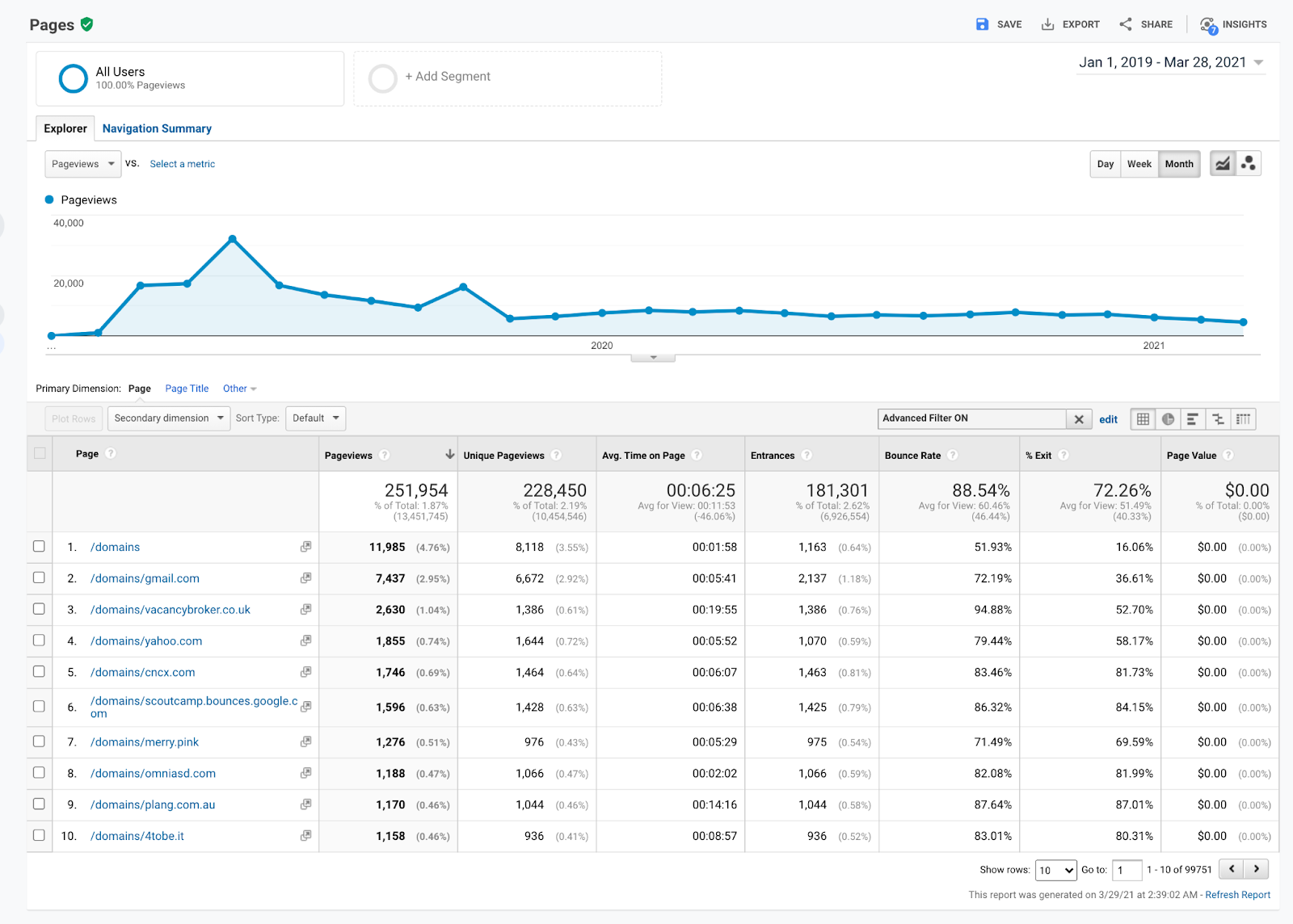The image size is (1293, 924).
Task: Sort by Pageviews descending arrow
Action: tap(449, 455)
